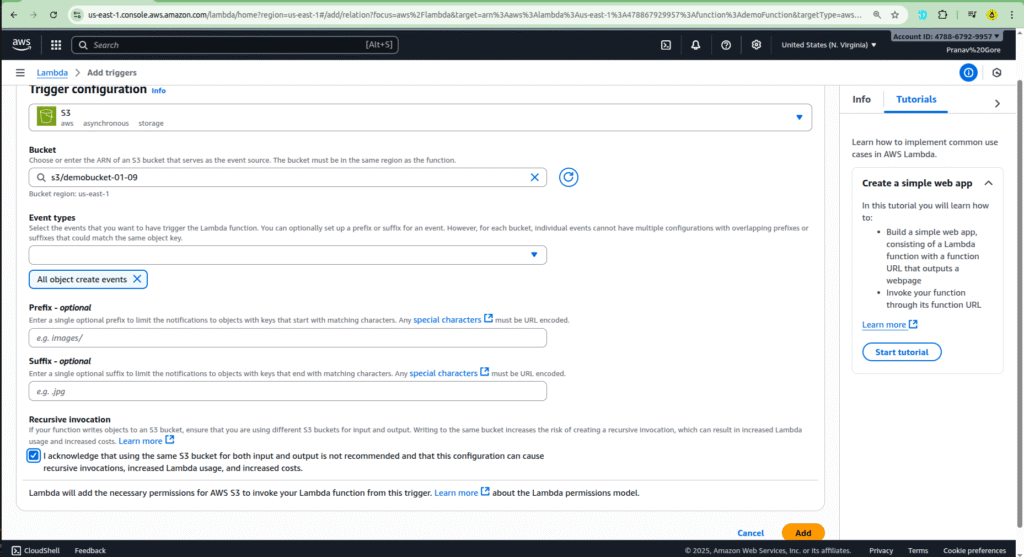
Task: Clear the selected bucket s3/demobucket-01-09
Action: pyautogui.click(x=534, y=177)
